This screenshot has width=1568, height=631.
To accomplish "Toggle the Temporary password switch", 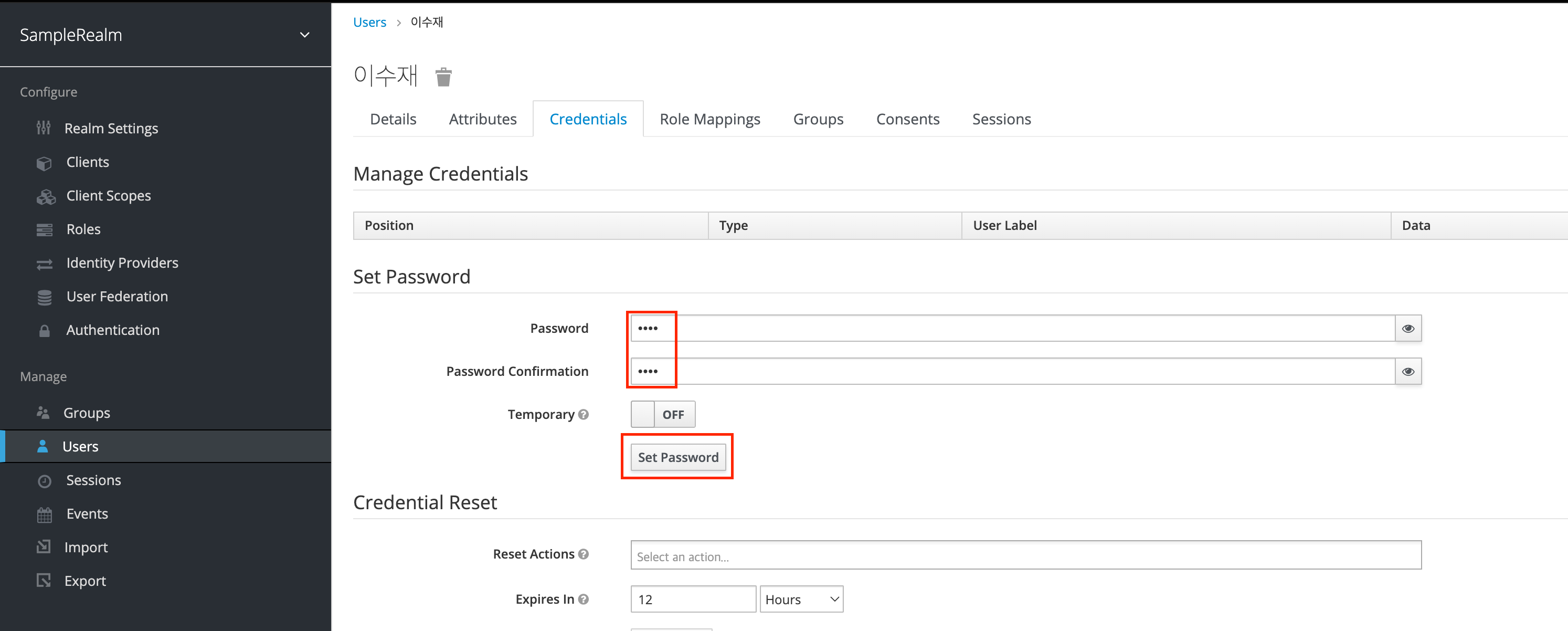I will pos(662,414).
